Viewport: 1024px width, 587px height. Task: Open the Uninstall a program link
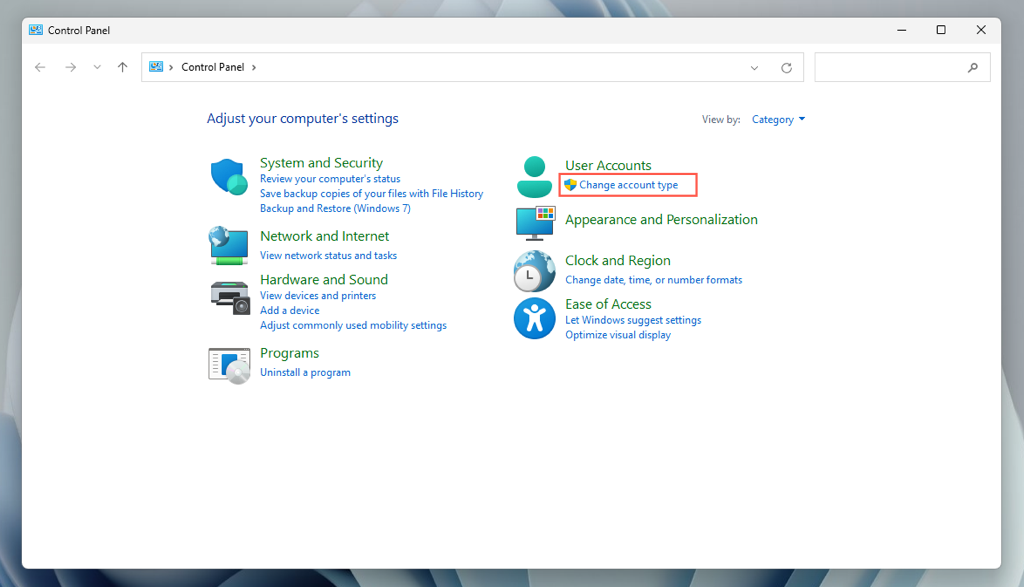(x=305, y=372)
